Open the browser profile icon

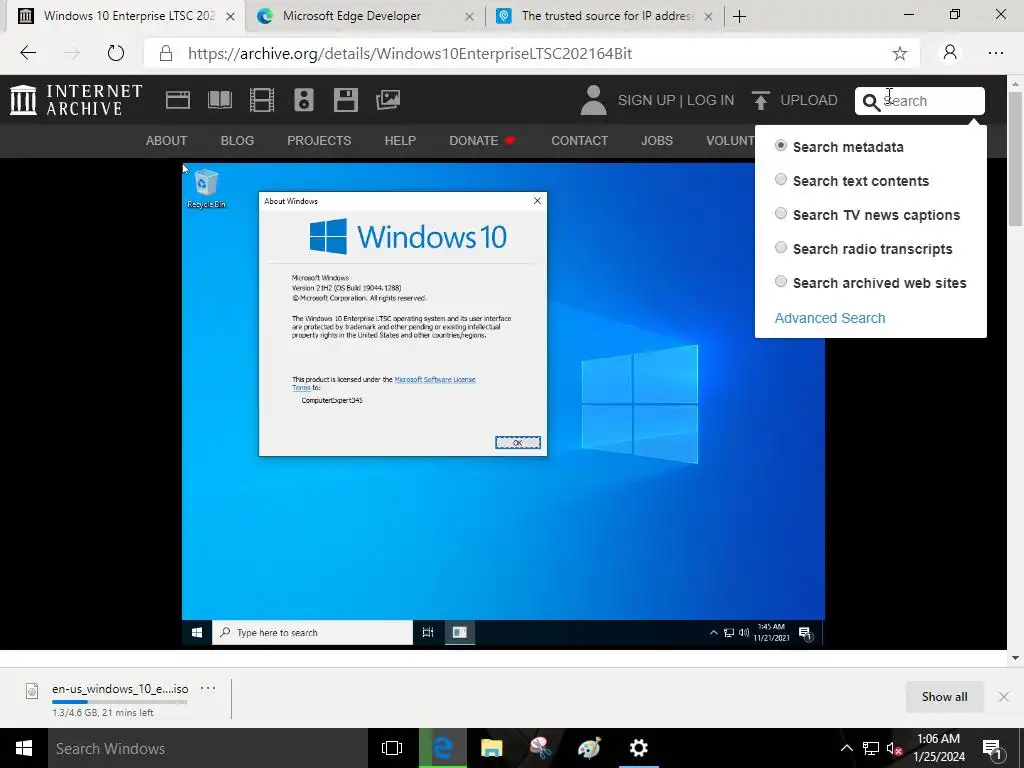coord(950,53)
